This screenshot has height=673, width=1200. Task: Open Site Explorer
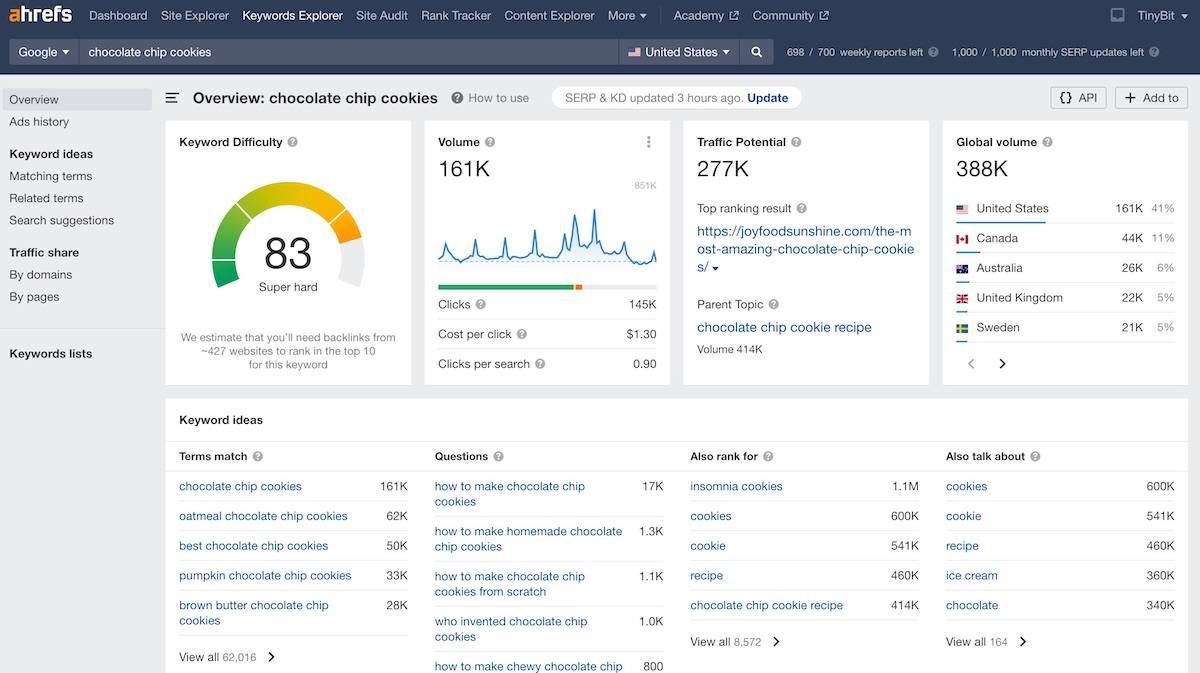(195, 15)
